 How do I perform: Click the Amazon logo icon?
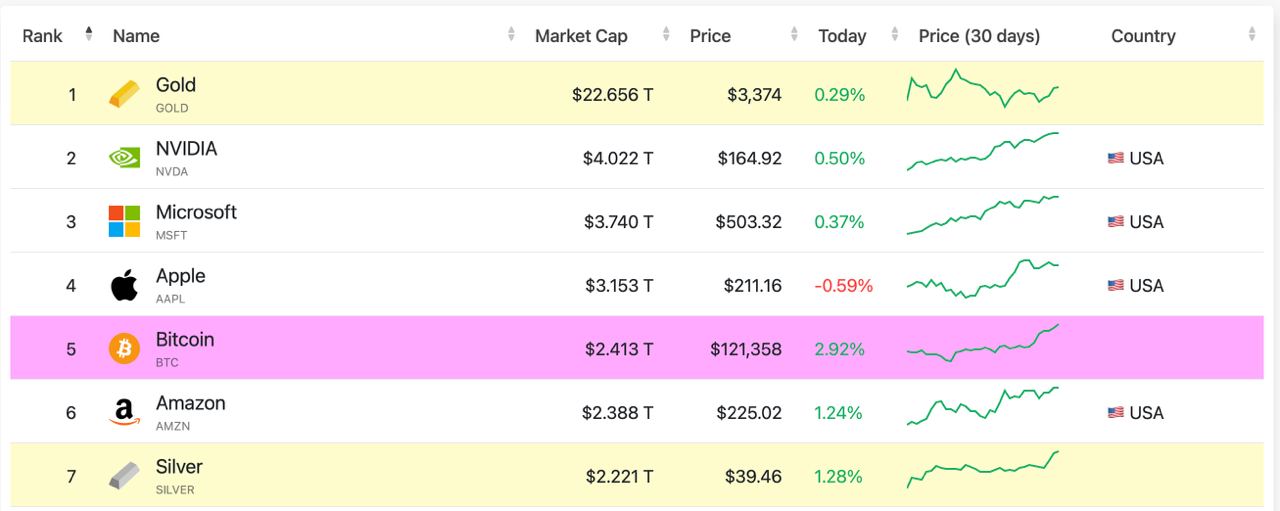124,412
